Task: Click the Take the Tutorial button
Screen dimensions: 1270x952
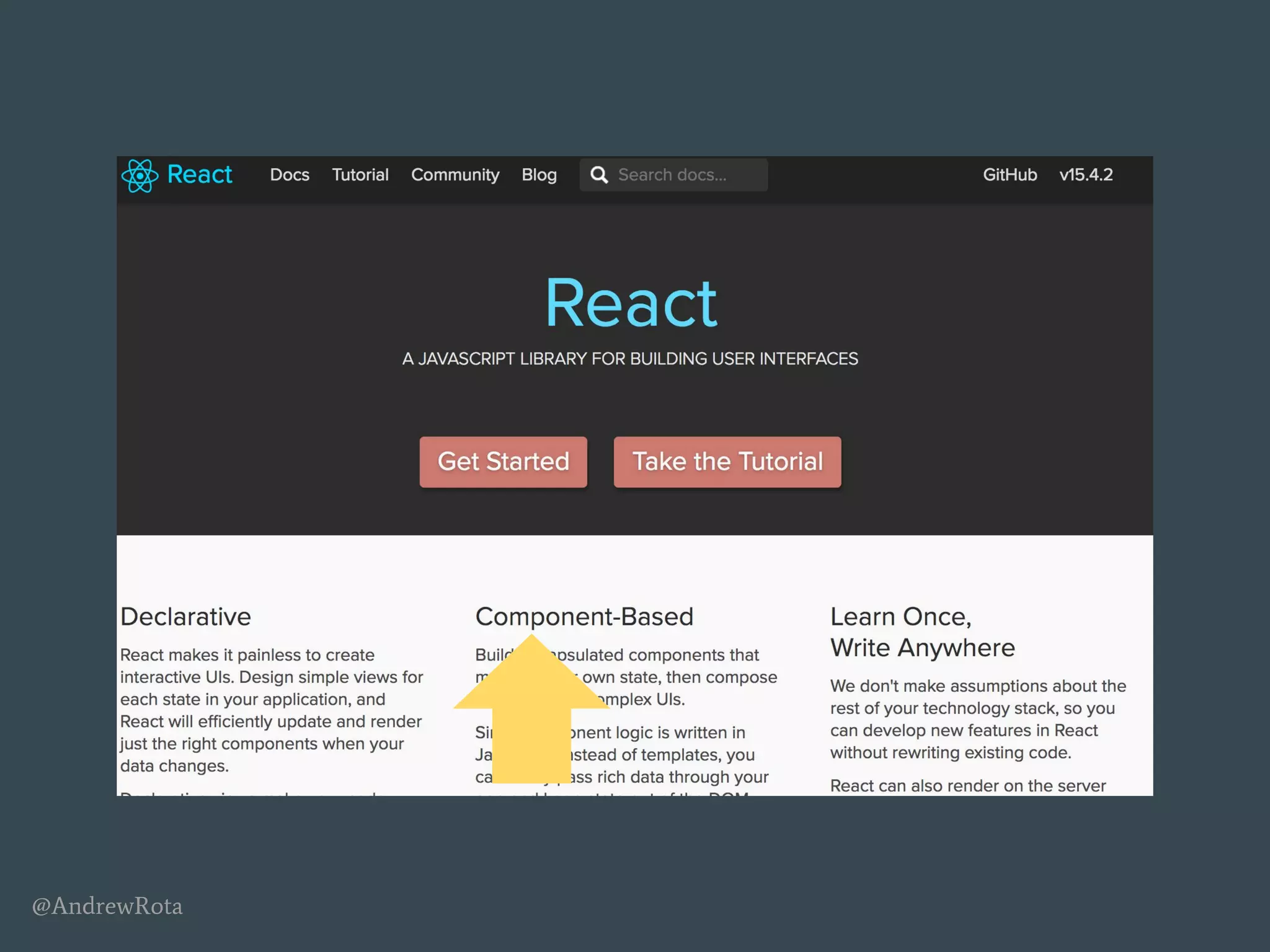Action: tap(727, 462)
